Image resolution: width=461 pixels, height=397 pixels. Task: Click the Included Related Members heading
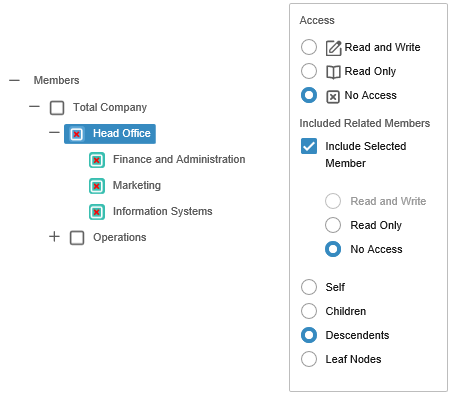click(x=365, y=123)
